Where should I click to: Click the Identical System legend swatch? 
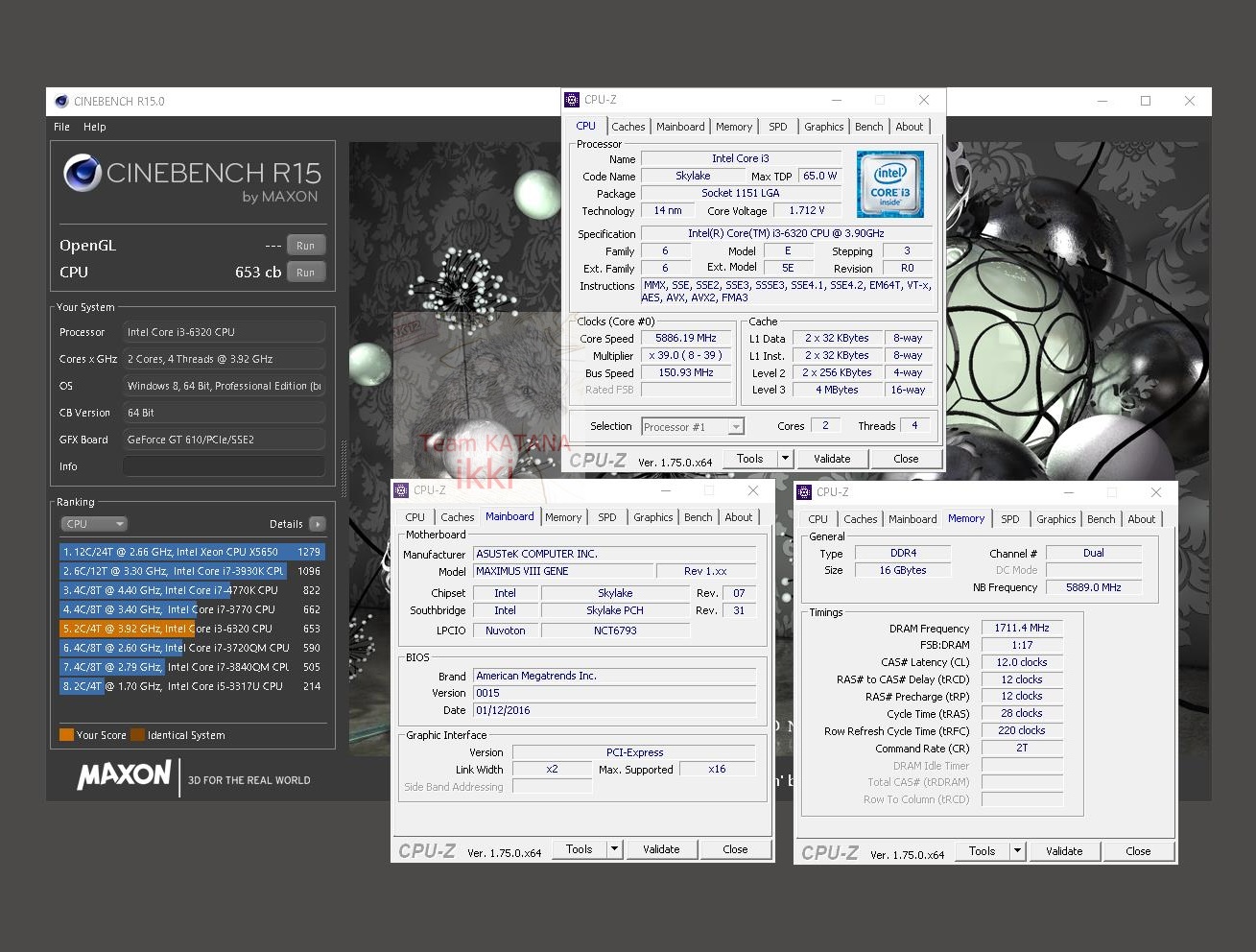137,735
